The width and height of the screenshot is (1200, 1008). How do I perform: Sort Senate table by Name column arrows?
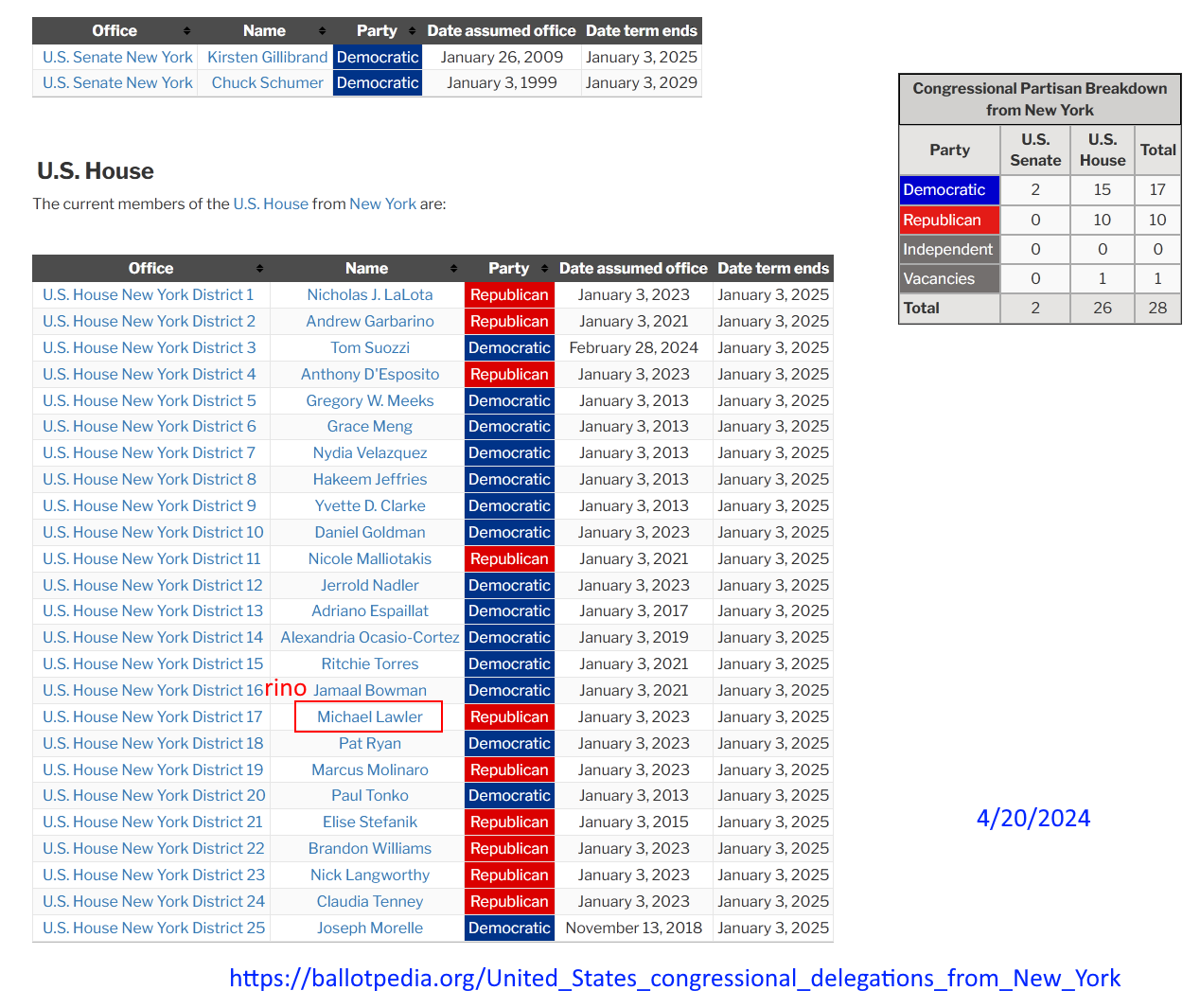coord(322,31)
